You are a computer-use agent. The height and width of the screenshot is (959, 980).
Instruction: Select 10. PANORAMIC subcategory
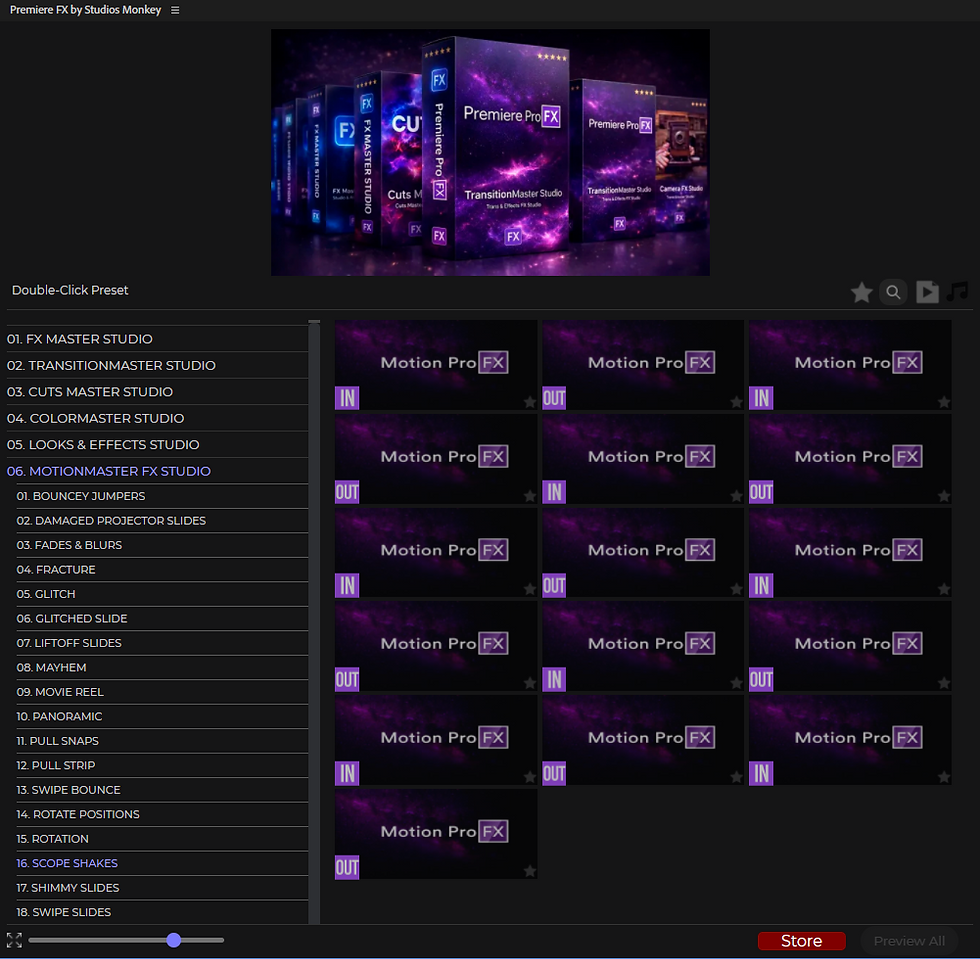point(162,716)
